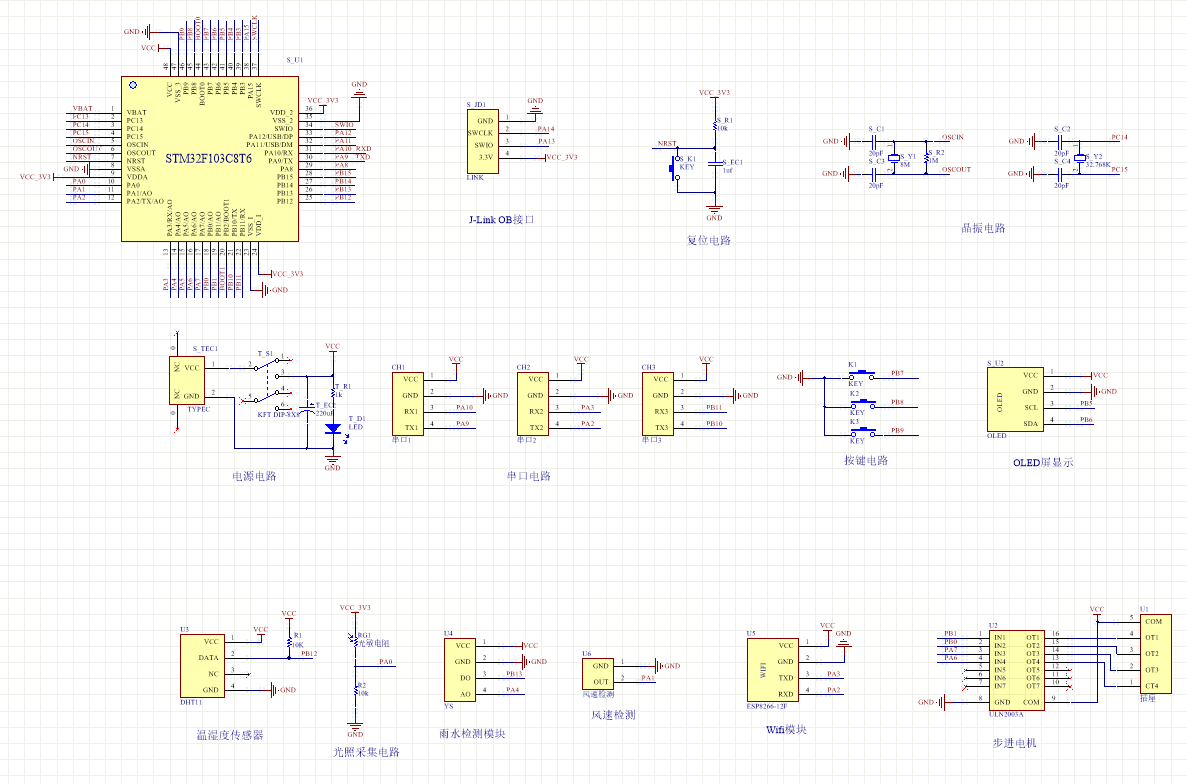
Task: Click the '复位电路' caption
Action: click(x=709, y=241)
